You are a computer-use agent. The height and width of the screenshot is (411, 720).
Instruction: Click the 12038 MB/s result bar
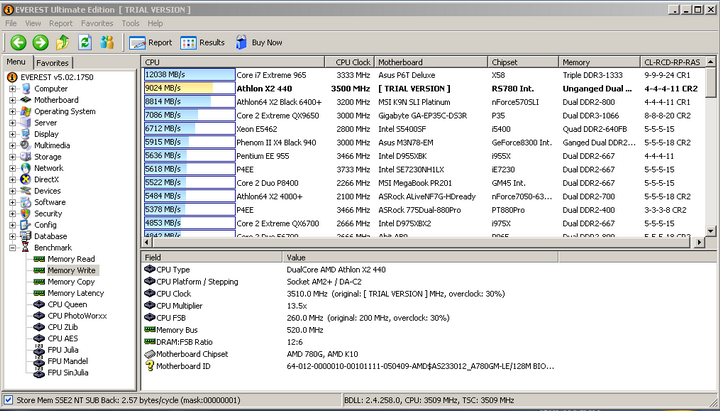190,75
